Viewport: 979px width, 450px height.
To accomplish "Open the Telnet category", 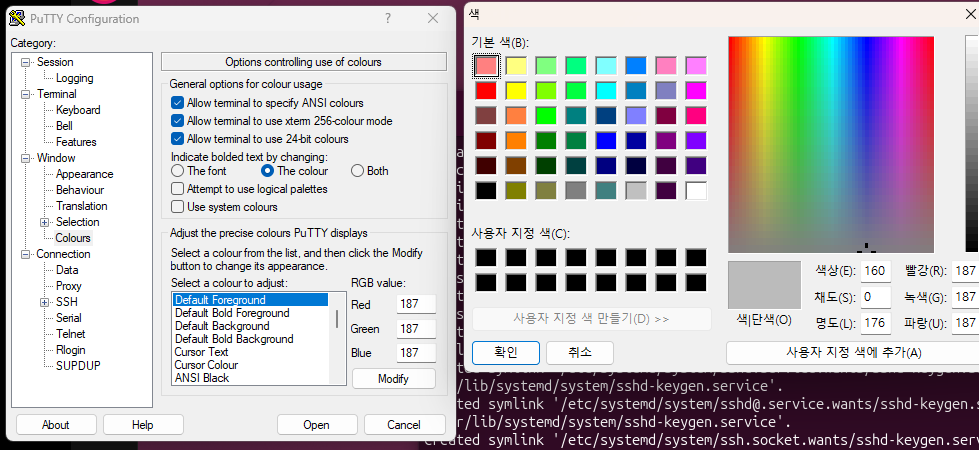I will (x=71, y=334).
